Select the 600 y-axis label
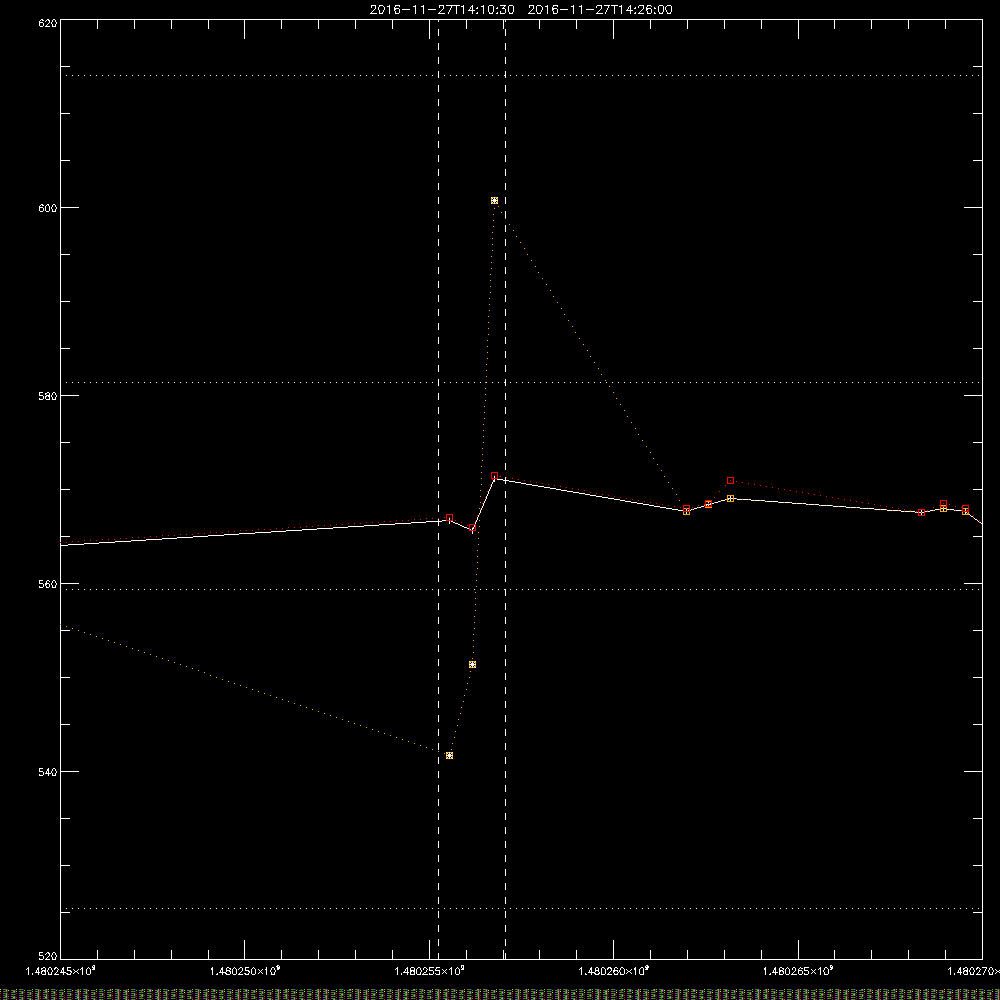Screen dimensions: 1000x1000 [x=48, y=208]
